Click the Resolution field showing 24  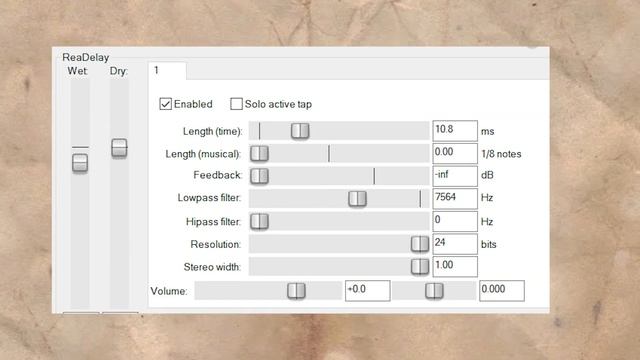[x=455, y=244]
